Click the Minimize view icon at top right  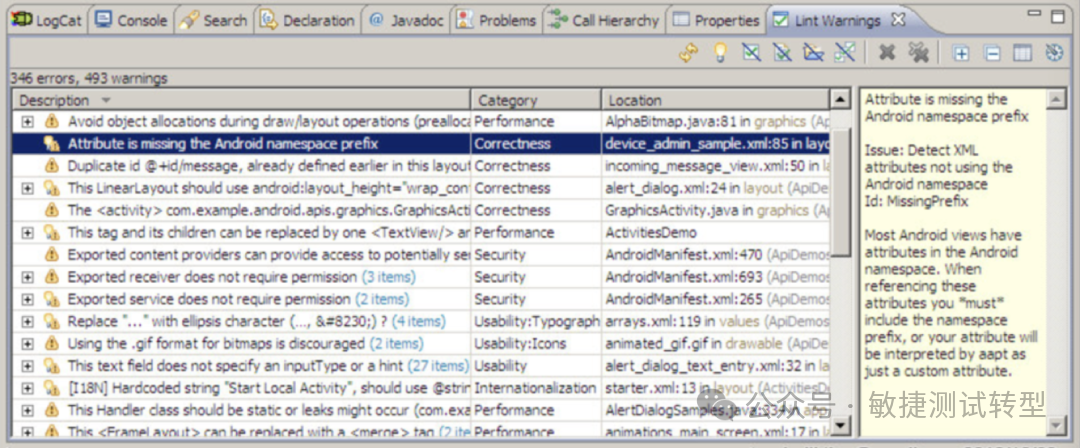point(1035,14)
